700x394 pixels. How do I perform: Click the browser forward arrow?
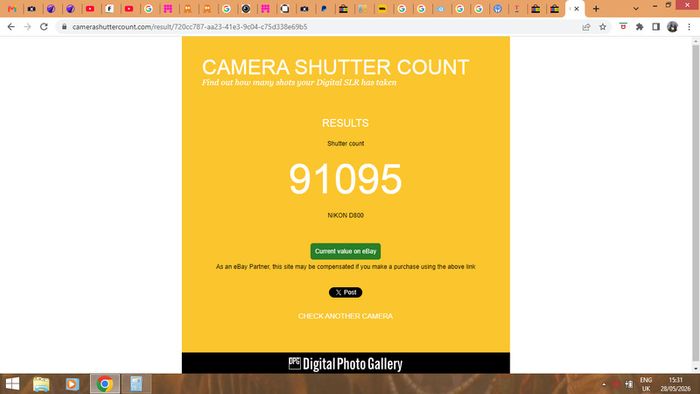(x=28, y=27)
